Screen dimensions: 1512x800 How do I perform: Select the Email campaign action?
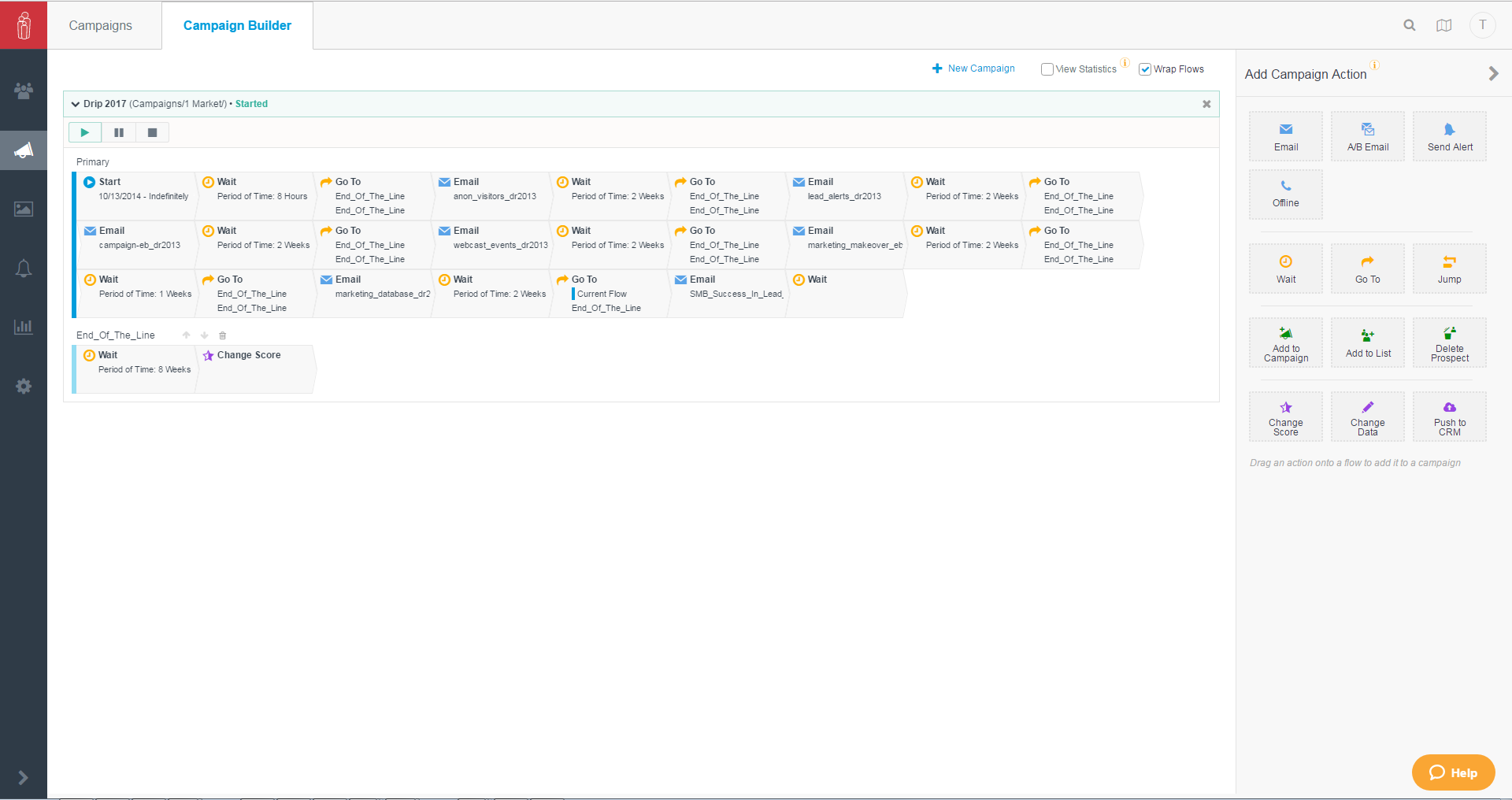(x=1286, y=136)
